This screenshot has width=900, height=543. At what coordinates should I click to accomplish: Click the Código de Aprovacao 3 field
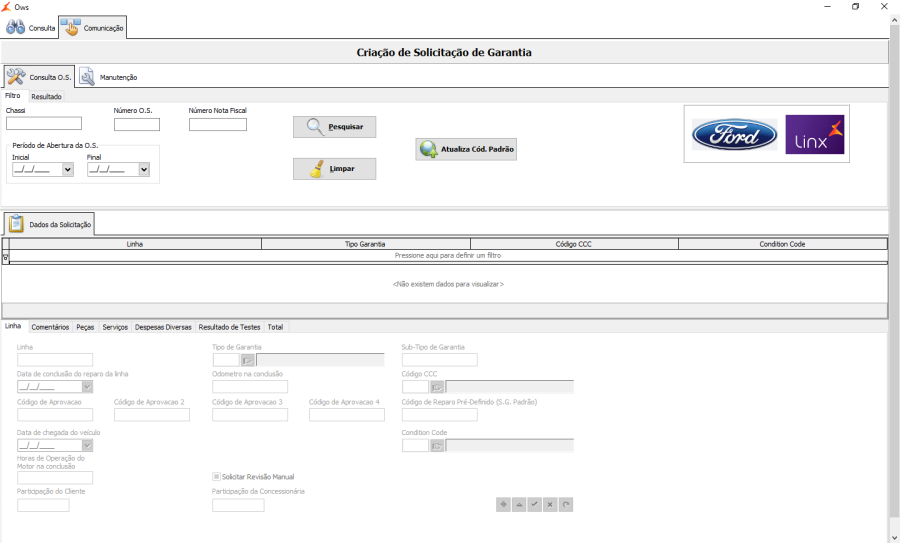pos(250,415)
